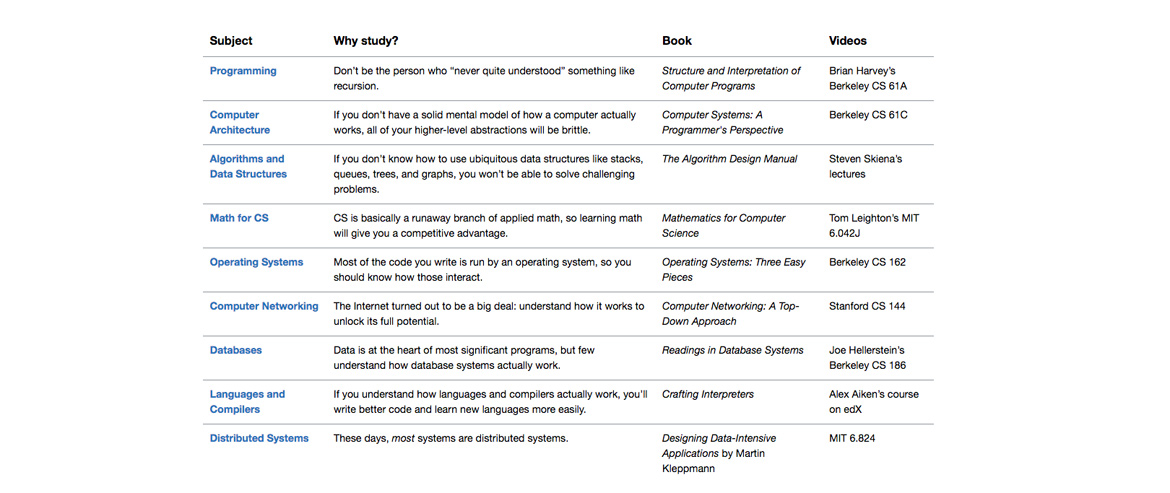Go to the Math for CS section

tap(239, 218)
